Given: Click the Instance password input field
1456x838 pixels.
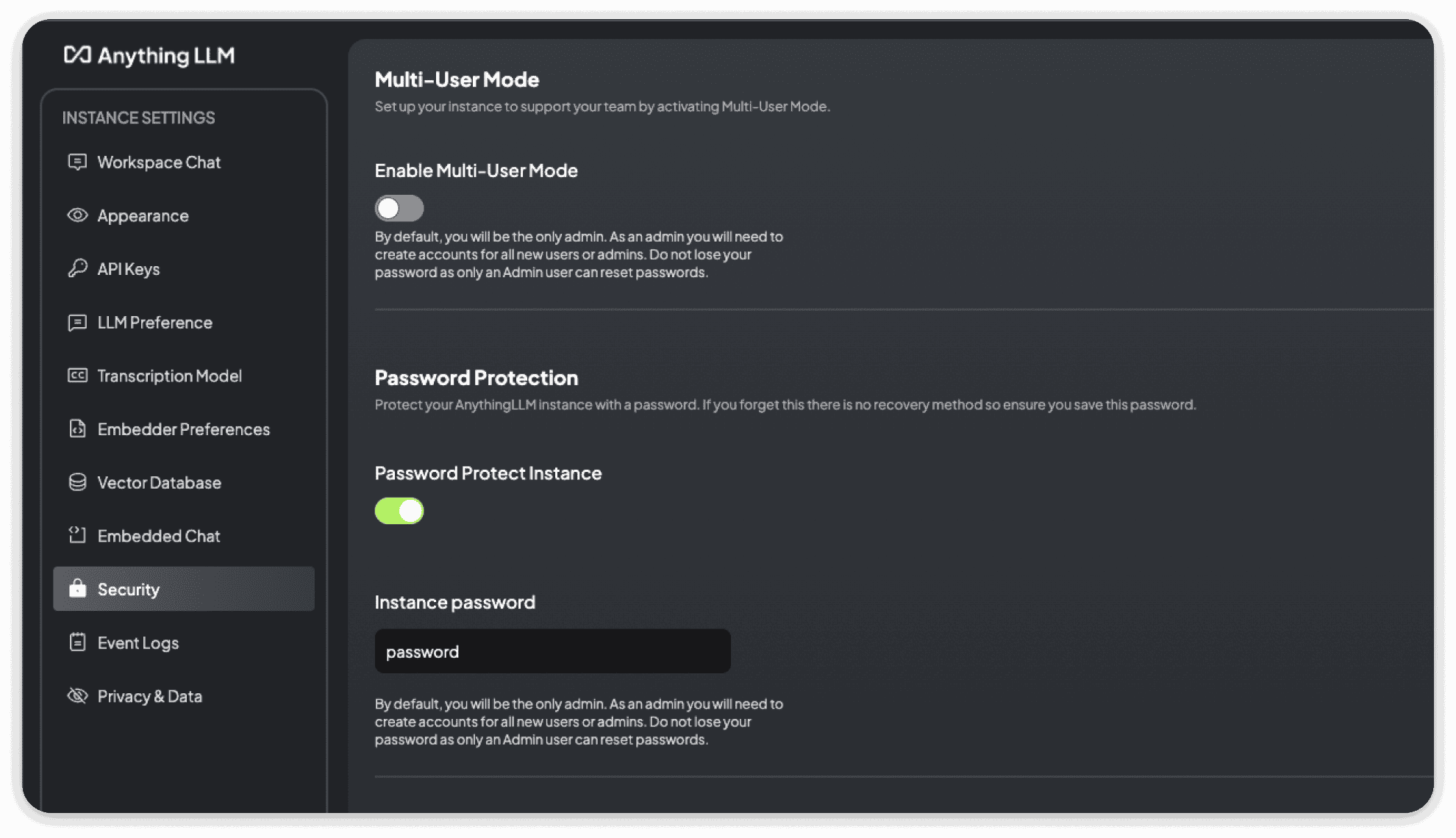Looking at the screenshot, I should [552, 651].
